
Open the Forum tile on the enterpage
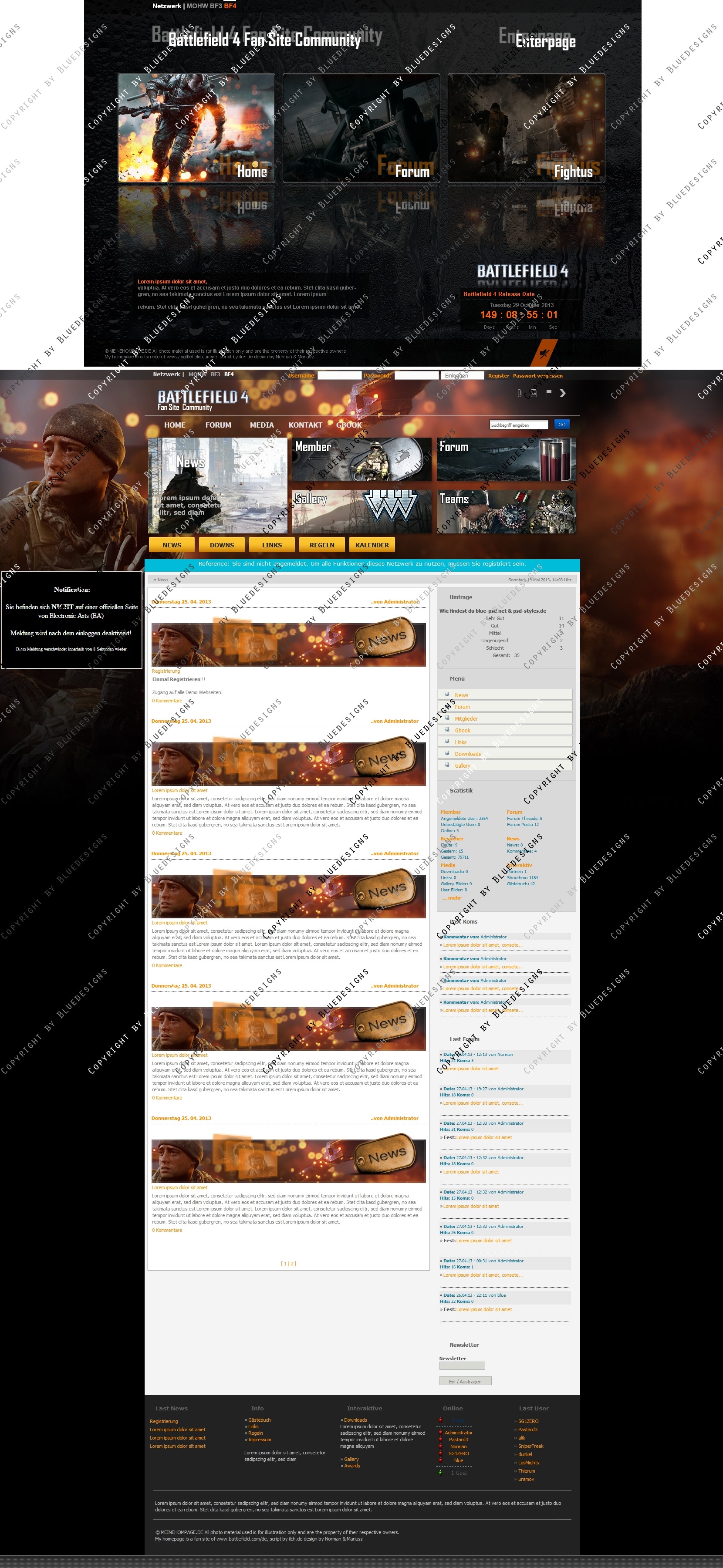tap(361, 128)
